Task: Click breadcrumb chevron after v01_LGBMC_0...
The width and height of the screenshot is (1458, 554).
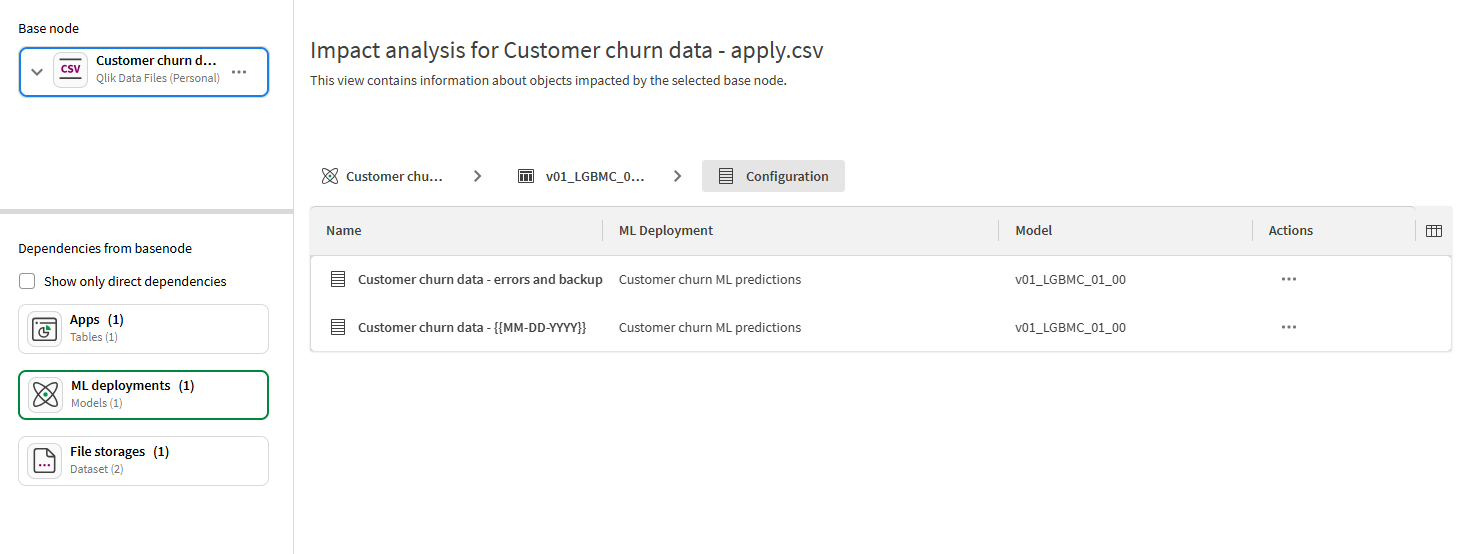Action: point(678,176)
